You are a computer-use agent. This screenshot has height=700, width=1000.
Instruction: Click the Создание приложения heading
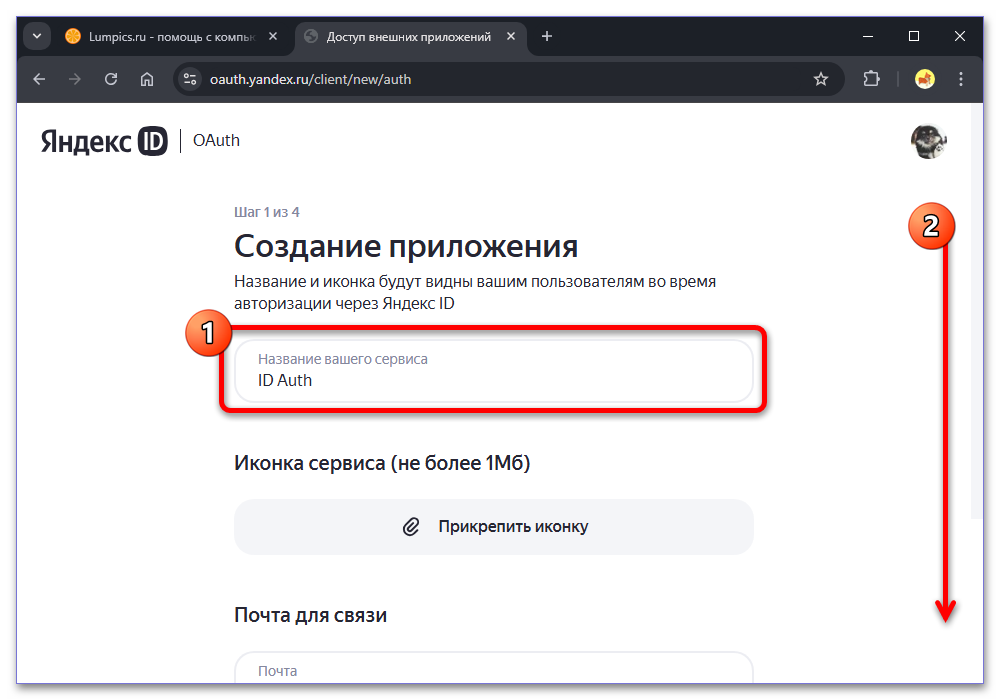pyautogui.click(x=406, y=246)
